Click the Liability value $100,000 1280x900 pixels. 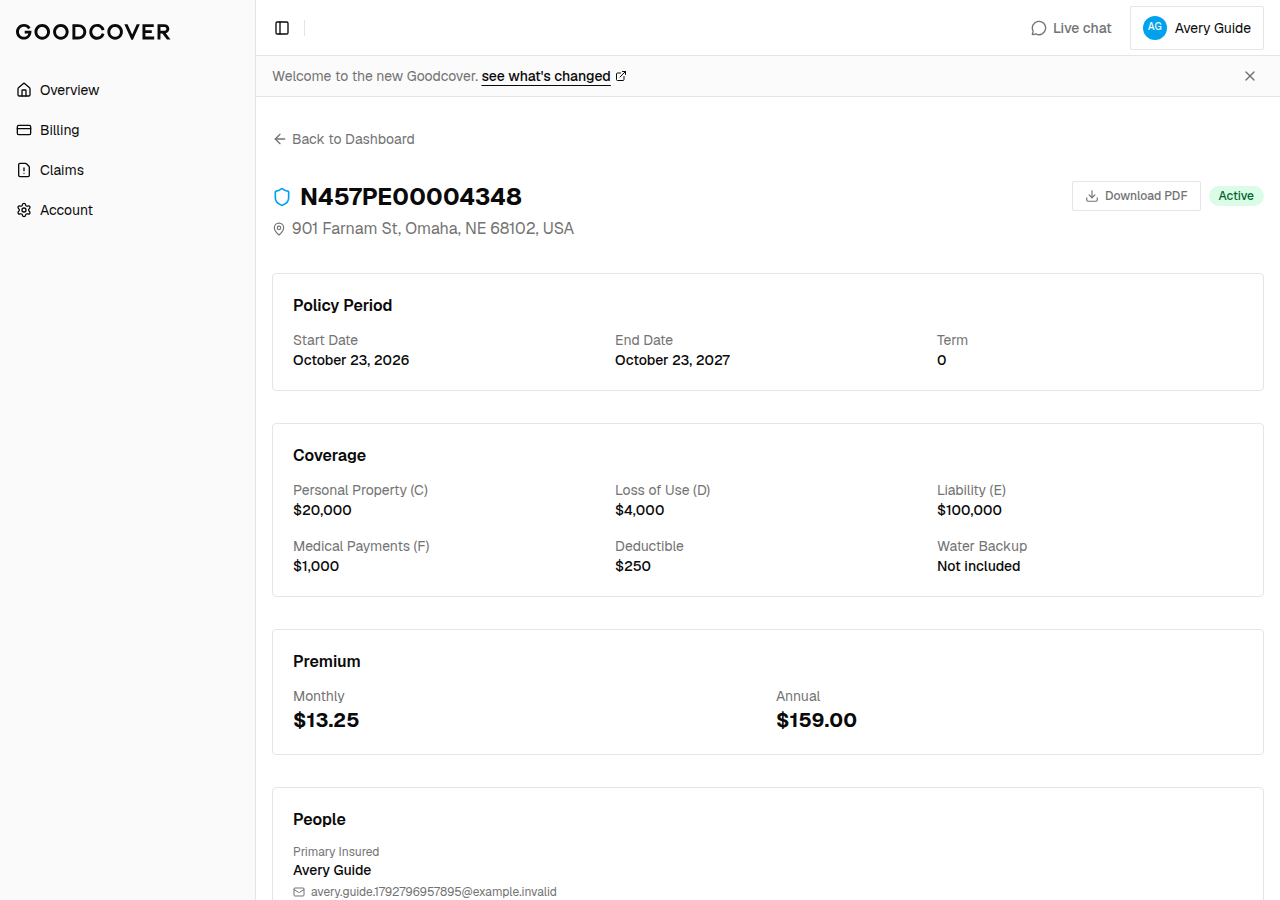[x=969, y=510]
